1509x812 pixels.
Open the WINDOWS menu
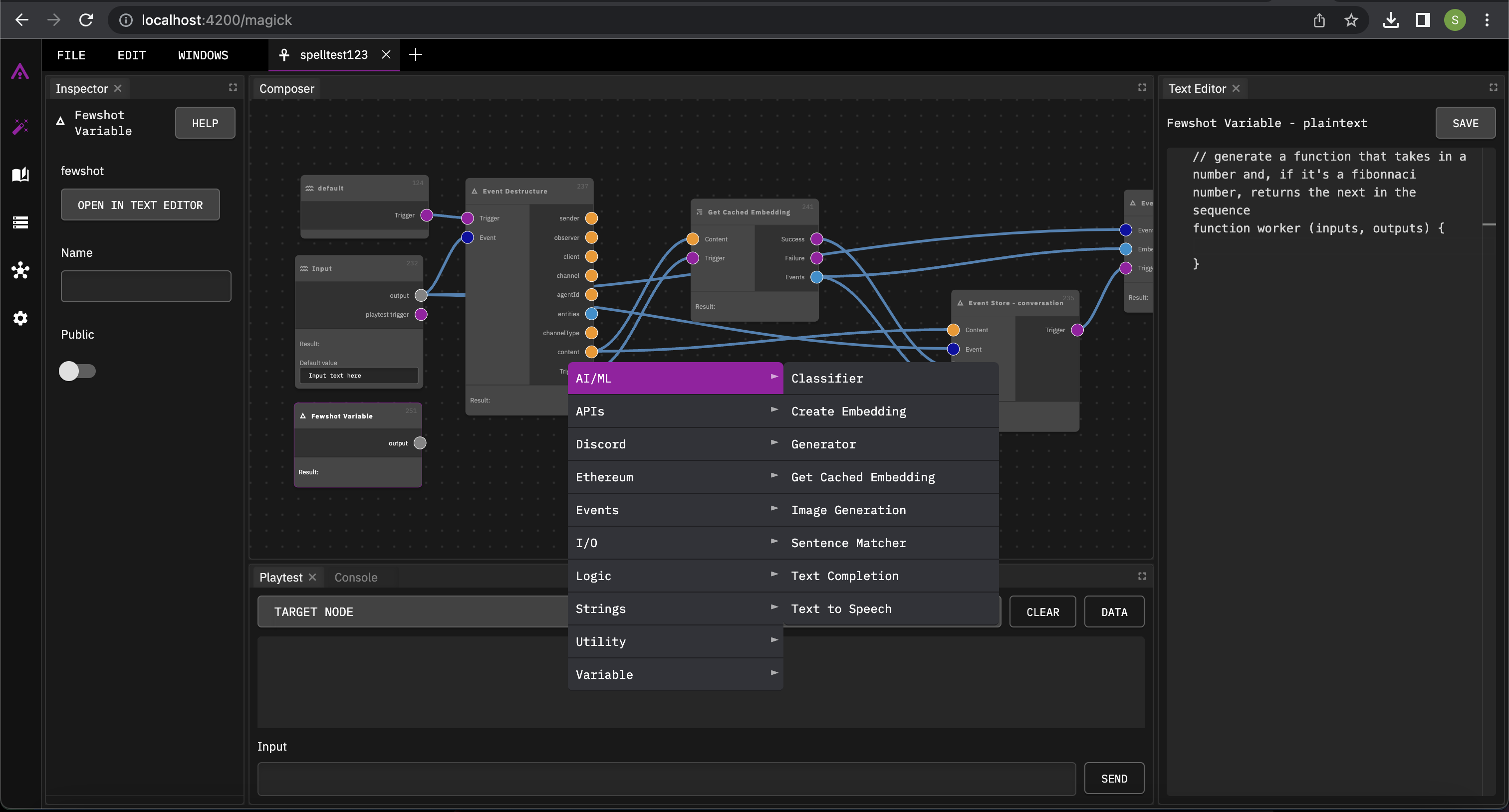point(203,55)
